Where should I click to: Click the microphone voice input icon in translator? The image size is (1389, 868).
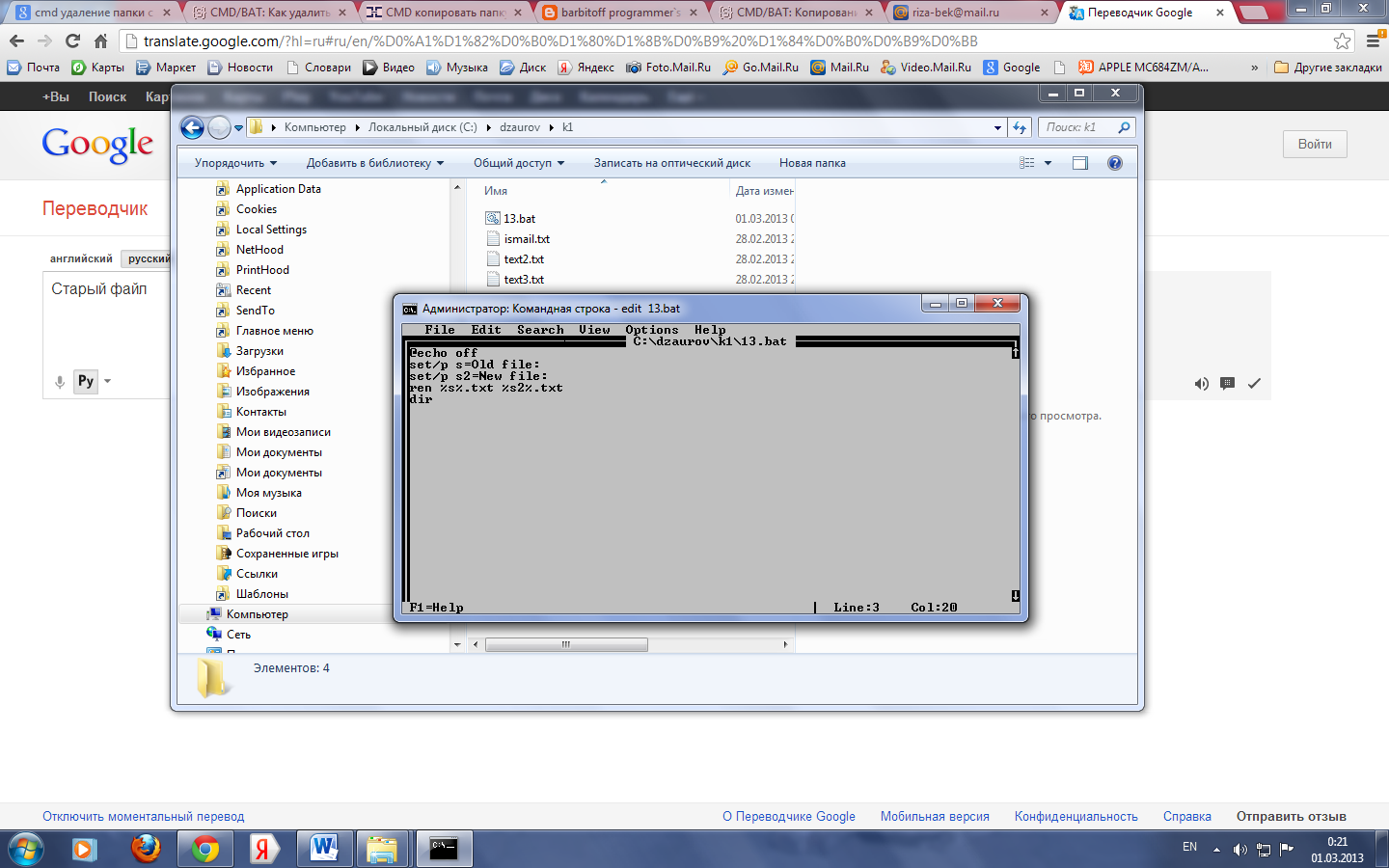(60, 382)
